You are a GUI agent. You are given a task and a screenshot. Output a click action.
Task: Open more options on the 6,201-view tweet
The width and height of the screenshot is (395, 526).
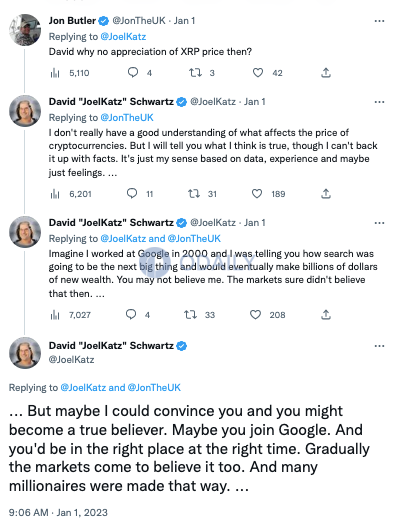tap(379, 102)
